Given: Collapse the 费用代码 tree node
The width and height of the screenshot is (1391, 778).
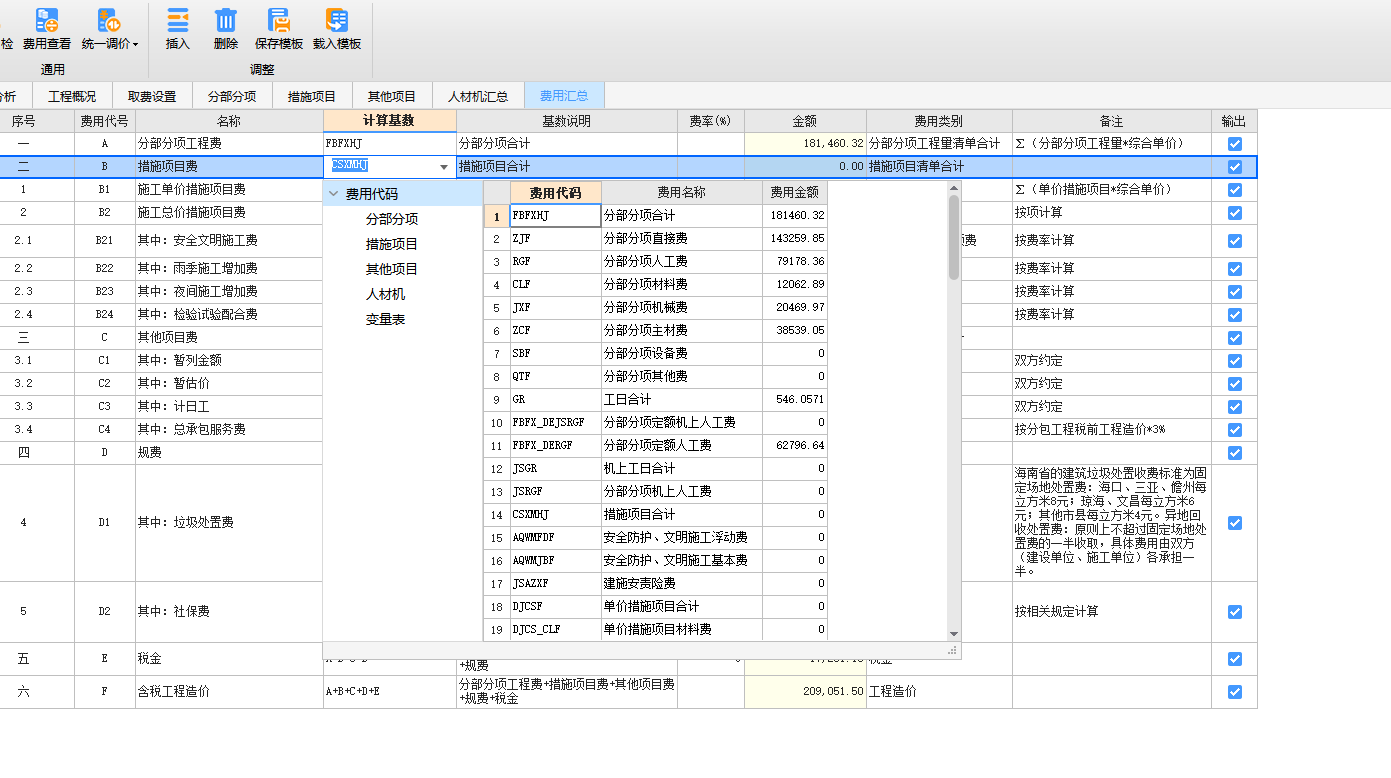Looking at the screenshot, I should 332,194.
